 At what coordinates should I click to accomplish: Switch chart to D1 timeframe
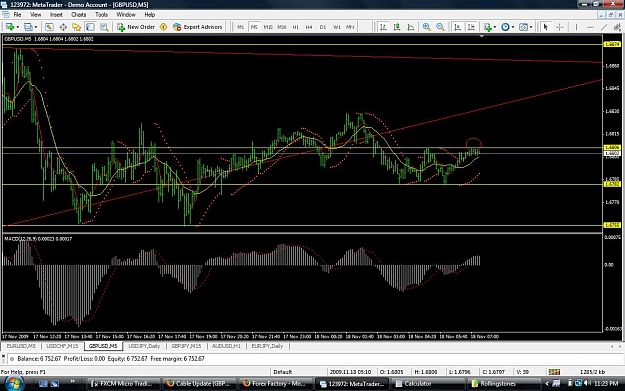click(323, 27)
